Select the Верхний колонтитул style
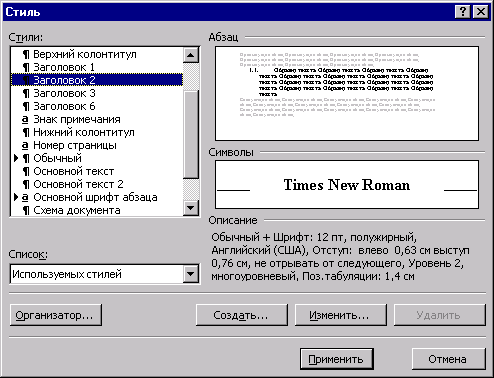This screenshot has width=494, height=378. click(x=97, y=54)
